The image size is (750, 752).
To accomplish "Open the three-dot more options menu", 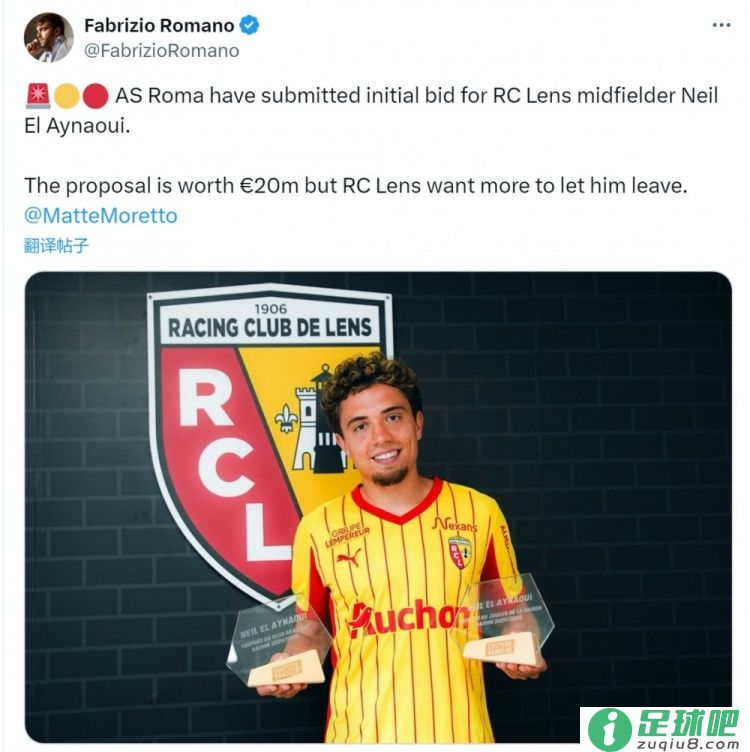I will click(x=721, y=25).
